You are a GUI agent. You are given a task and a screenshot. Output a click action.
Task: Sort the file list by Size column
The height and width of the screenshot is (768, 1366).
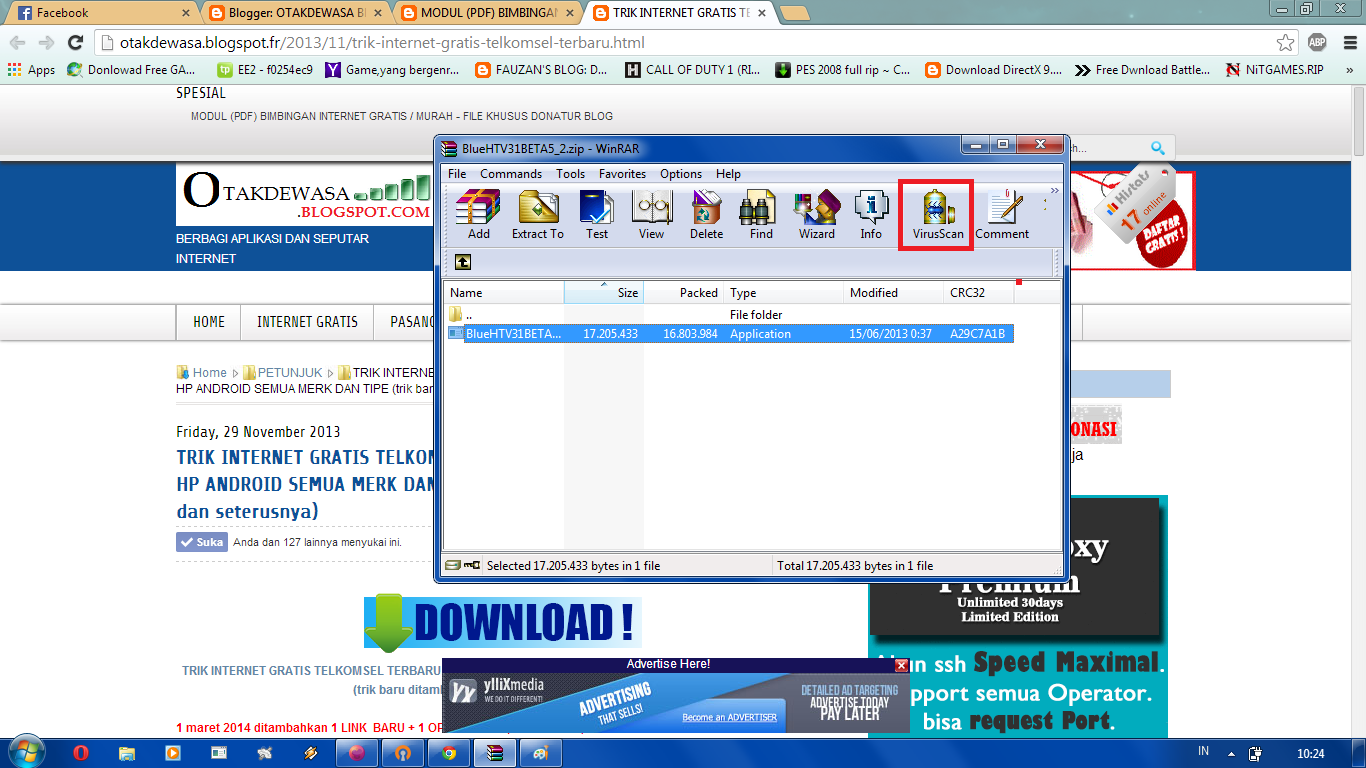coord(604,292)
